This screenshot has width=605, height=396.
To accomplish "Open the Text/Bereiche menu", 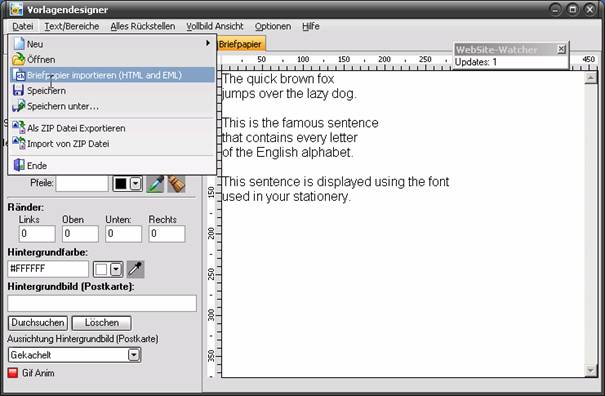I will 72,26.
